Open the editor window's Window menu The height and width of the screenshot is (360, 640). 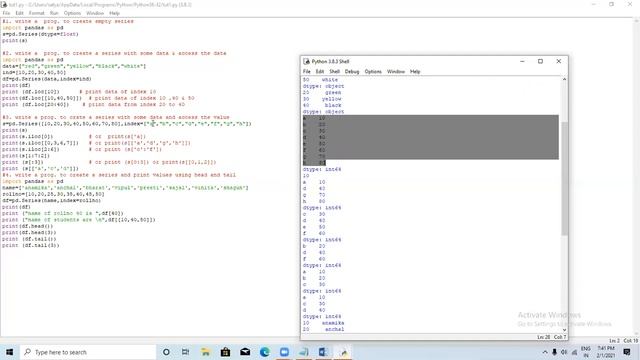tap(95, 13)
